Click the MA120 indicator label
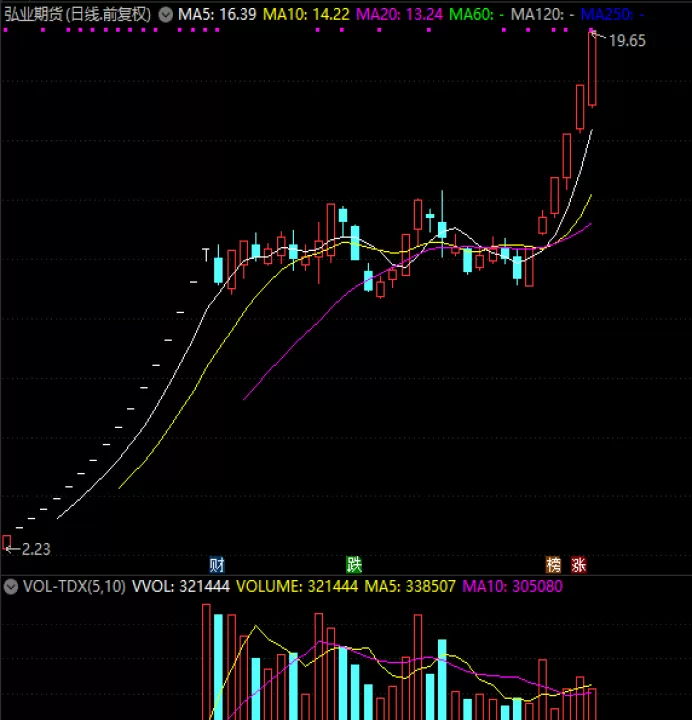 tap(542, 15)
